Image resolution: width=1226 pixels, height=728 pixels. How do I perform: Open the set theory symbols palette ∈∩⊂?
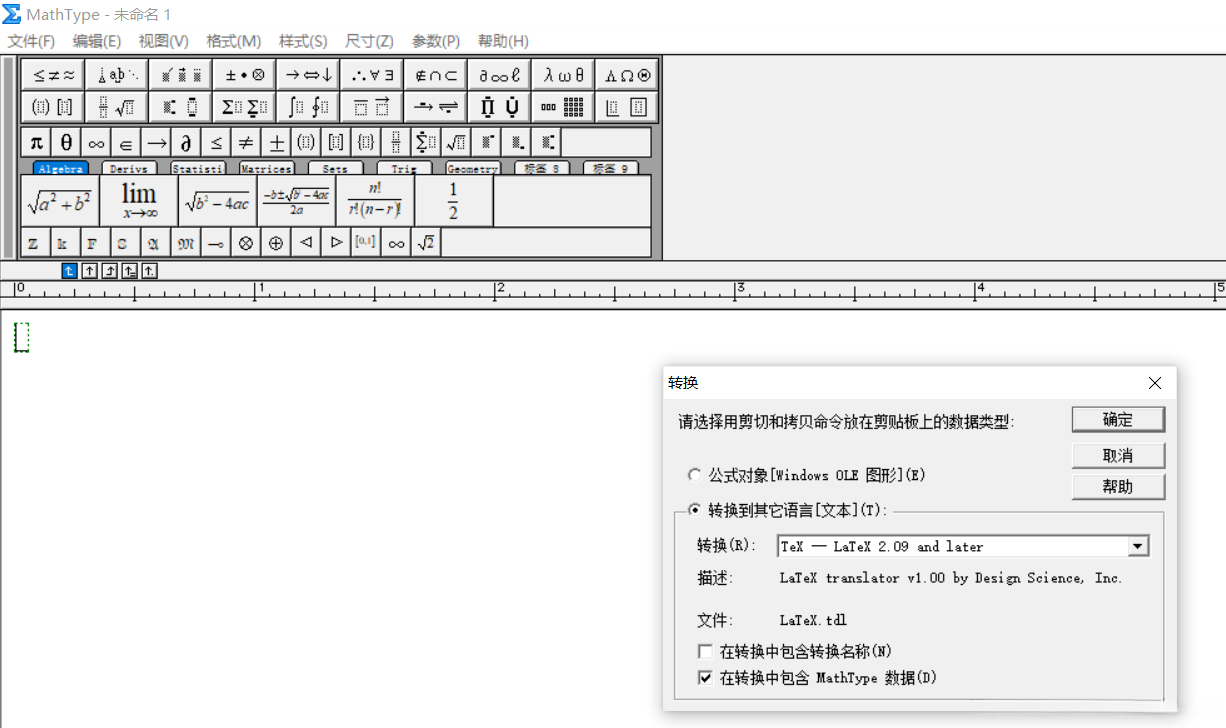(x=435, y=73)
